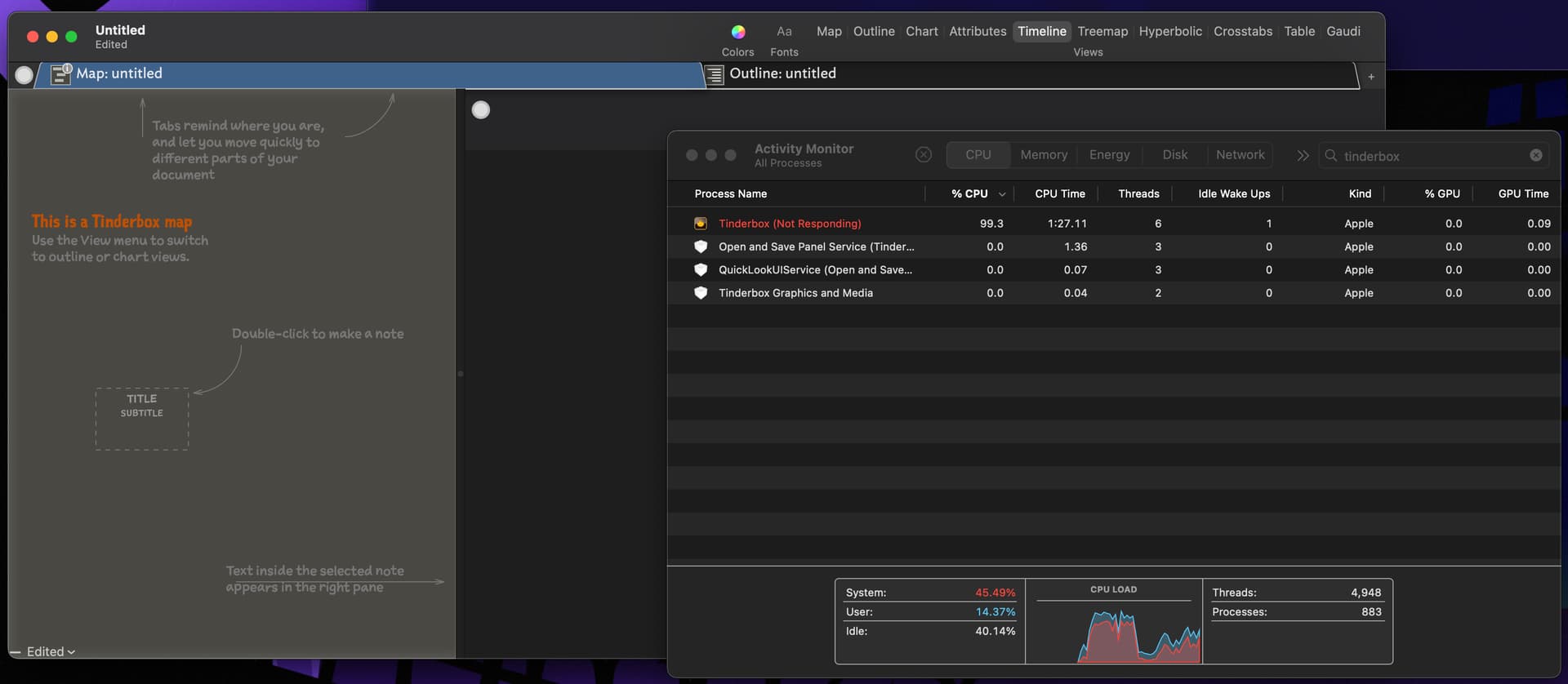Switch to the Table view
Image resolution: width=1568 pixels, height=684 pixels.
(x=1299, y=31)
